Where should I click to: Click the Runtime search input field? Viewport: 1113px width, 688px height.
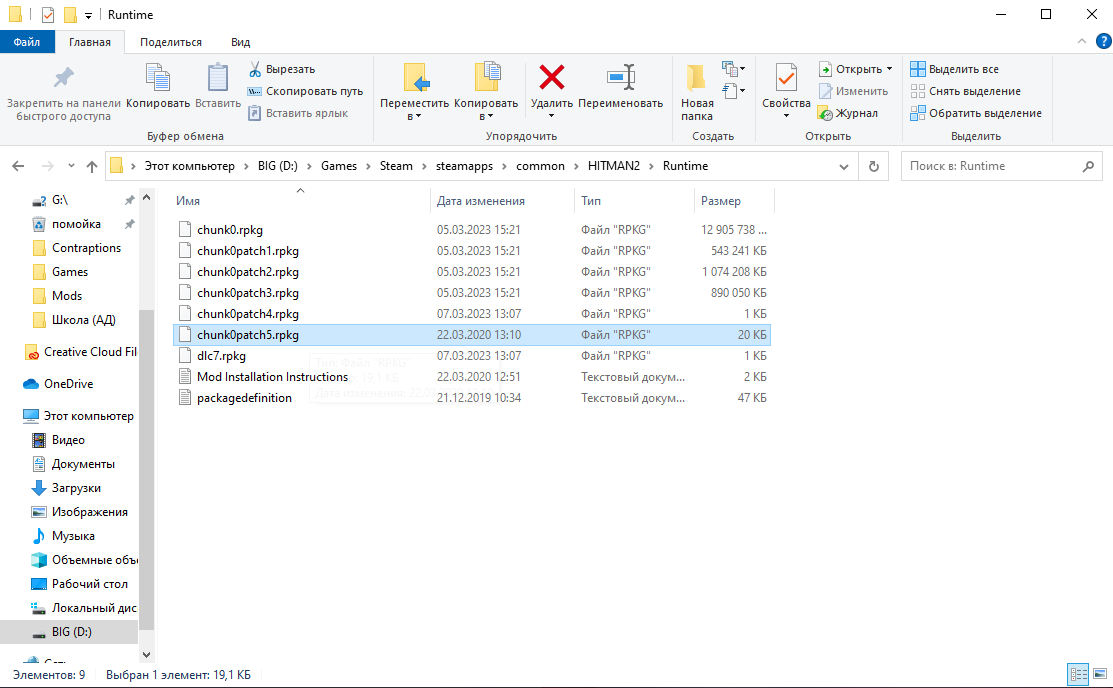coord(1000,166)
